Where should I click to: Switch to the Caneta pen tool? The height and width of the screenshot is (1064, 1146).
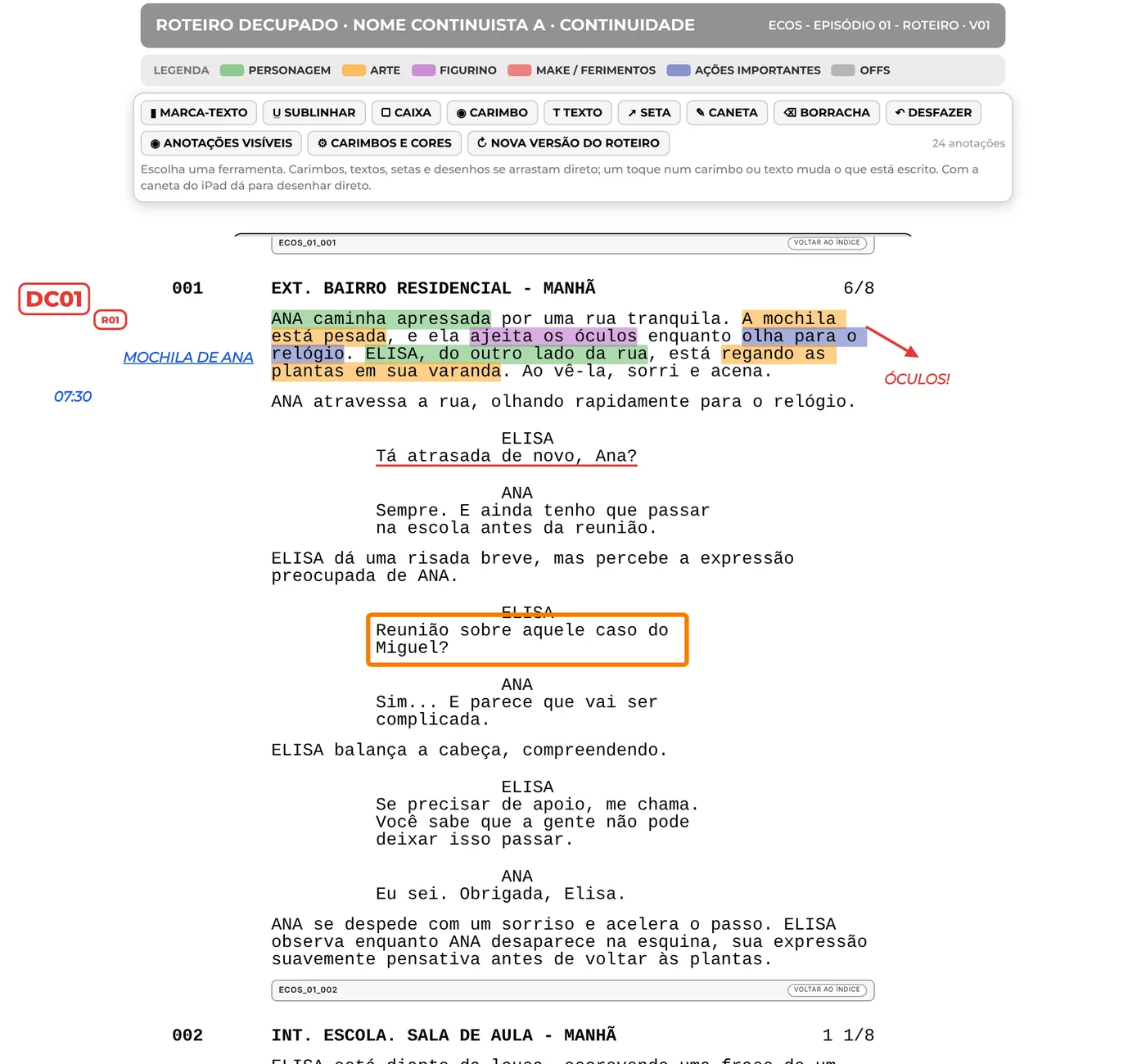727,112
